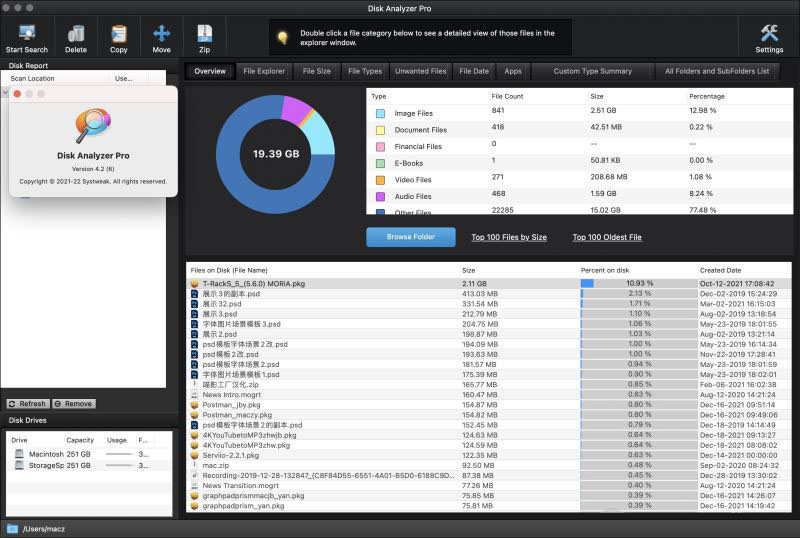Click the Image Files cyan color swatch
The image size is (800, 538).
pyautogui.click(x=380, y=114)
